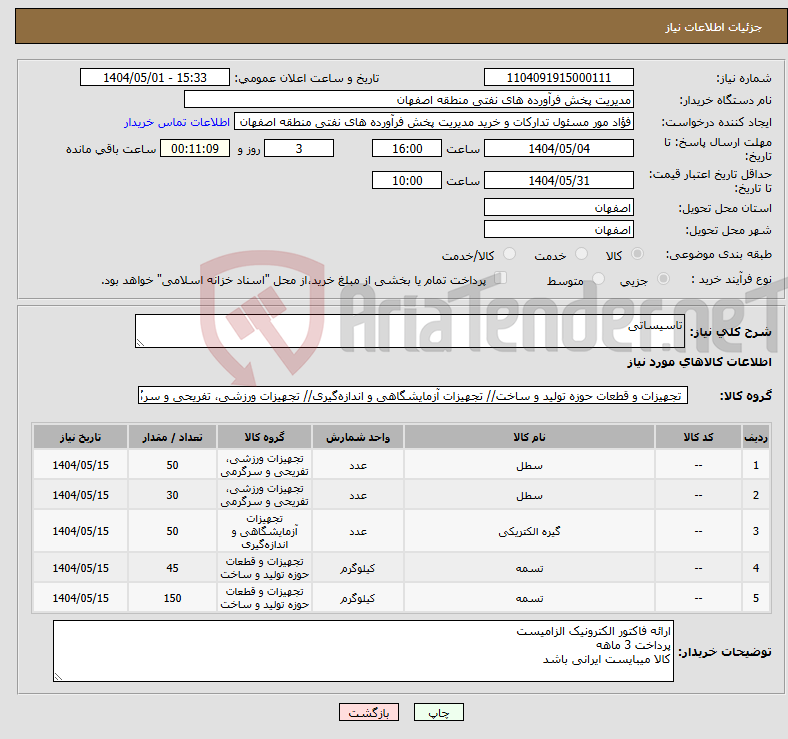The image size is (788, 739).
Task: Click the ردیف column header
Action: [755, 437]
